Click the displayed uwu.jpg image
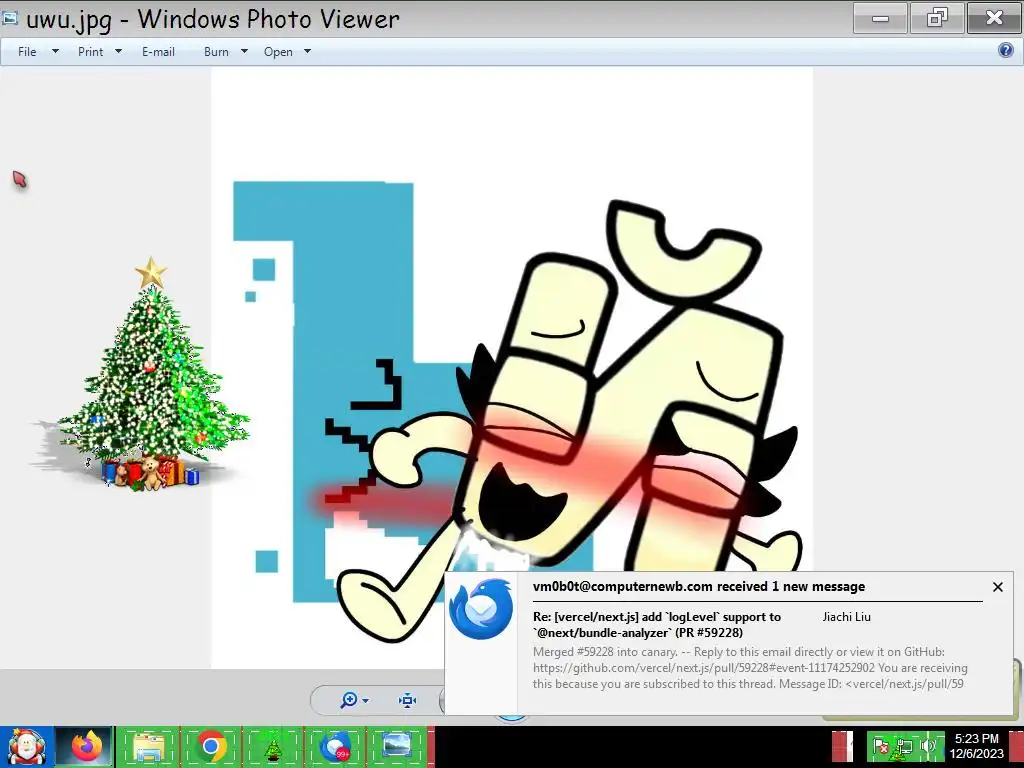Image resolution: width=1024 pixels, height=768 pixels. [512, 367]
